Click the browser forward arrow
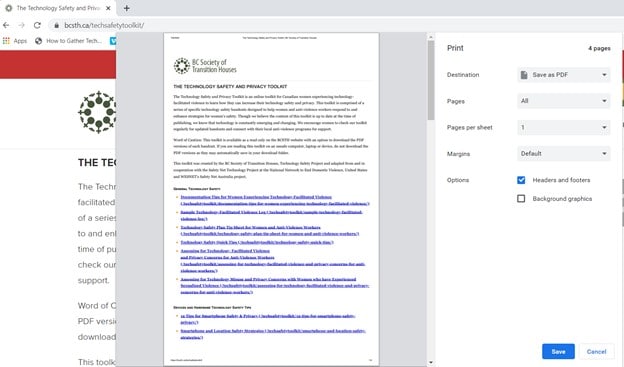The image size is (624, 367). (x=21, y=25)
